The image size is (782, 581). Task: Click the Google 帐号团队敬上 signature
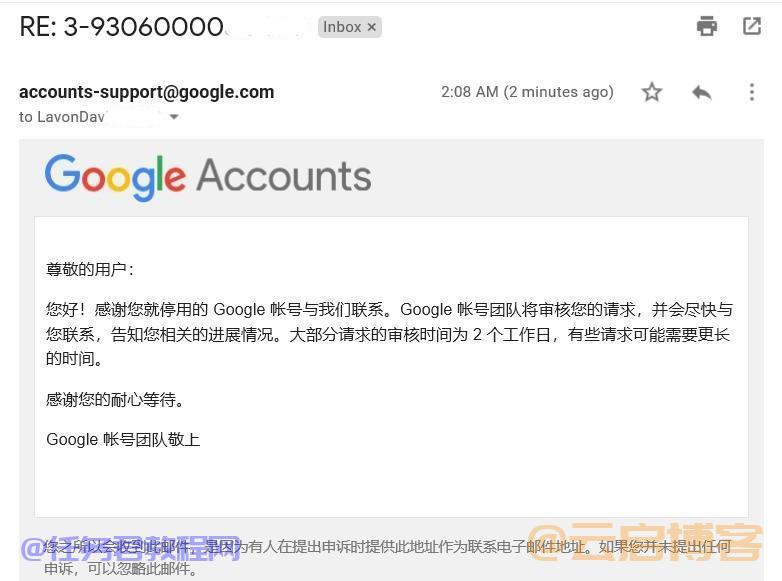click(x=123, y=439)
